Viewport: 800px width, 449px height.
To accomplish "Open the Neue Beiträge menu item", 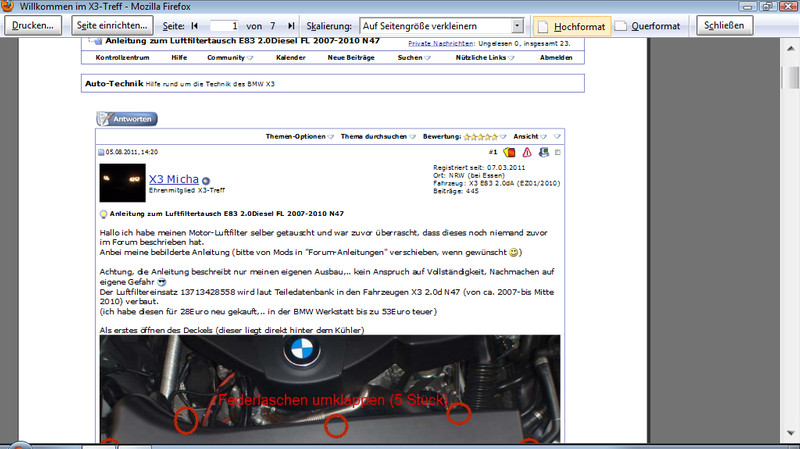I will pos(351,58).
